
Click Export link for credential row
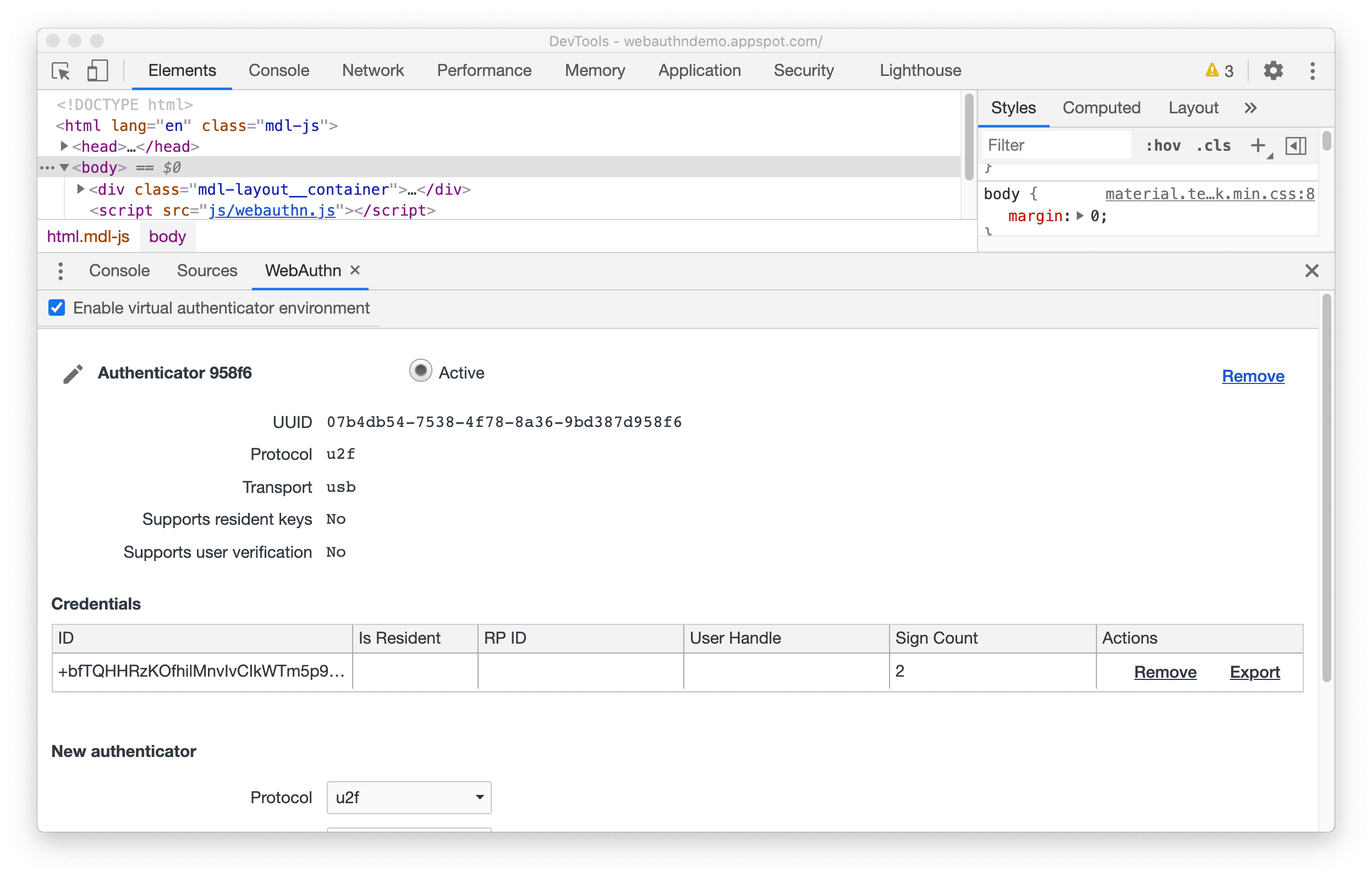tap(1255, 672)
